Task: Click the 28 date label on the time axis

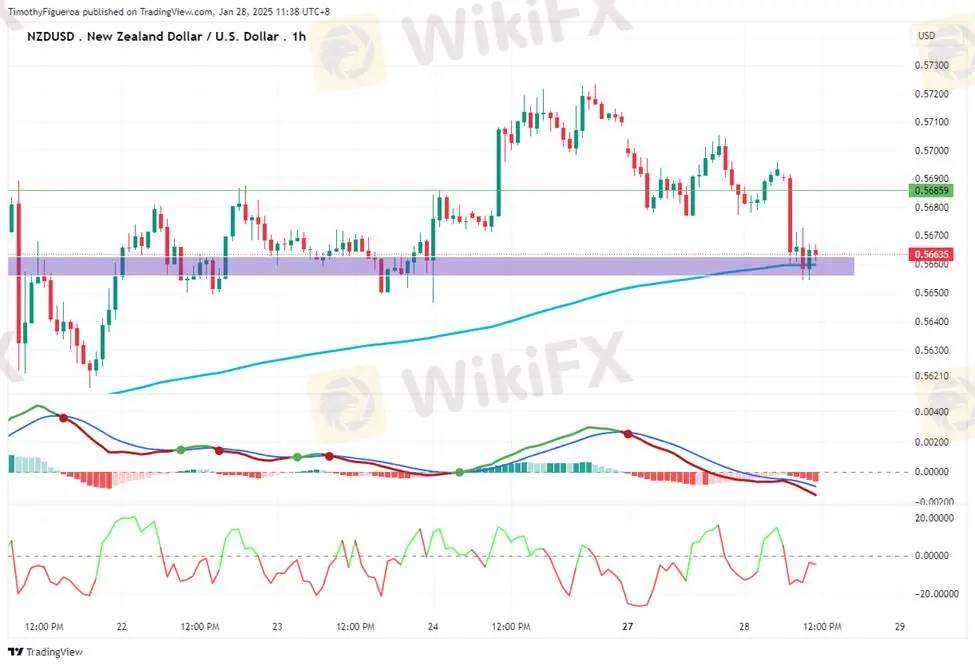Action: pos(744,626)
